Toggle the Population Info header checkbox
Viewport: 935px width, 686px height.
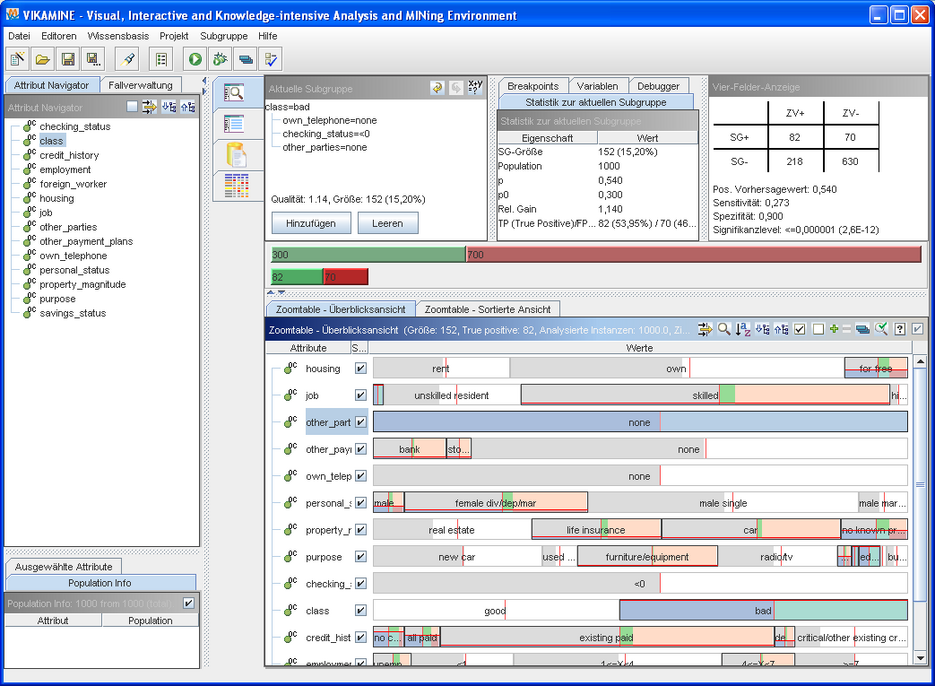coord(188,603)
